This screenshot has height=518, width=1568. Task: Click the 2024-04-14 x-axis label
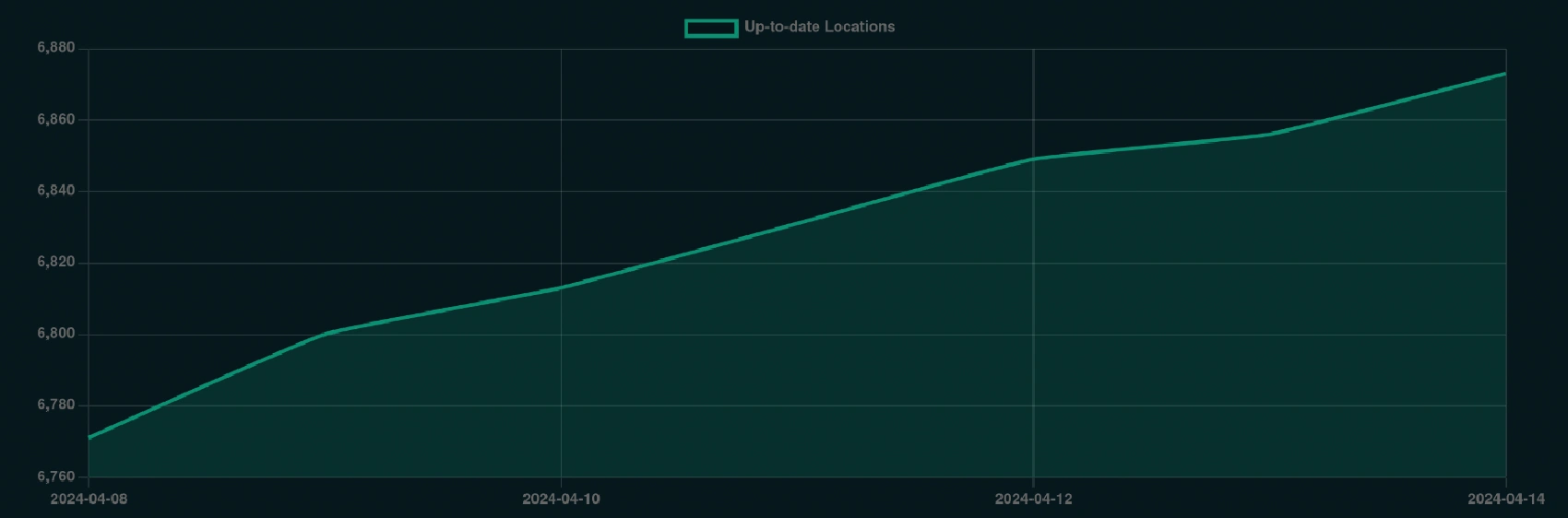click(1505, 499)
